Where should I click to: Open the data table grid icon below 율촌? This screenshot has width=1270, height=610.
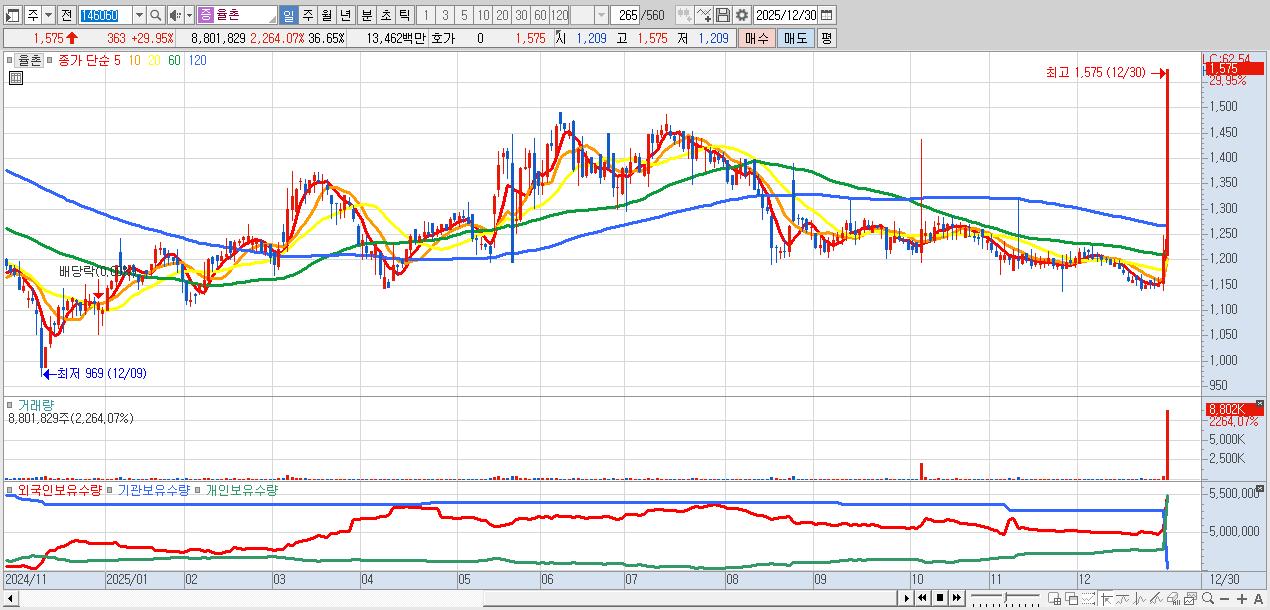click(15, 77)
